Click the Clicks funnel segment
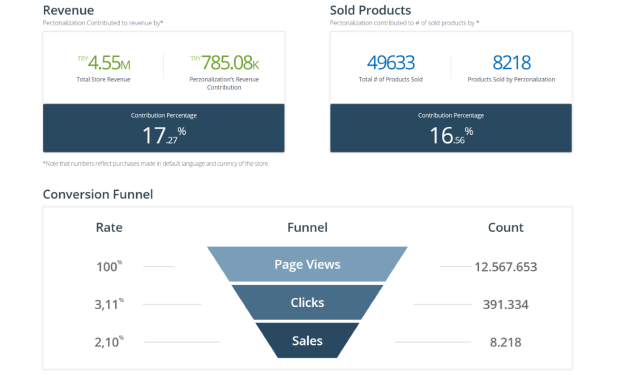This screenshot has height=375, width=620. coord(307,302)
